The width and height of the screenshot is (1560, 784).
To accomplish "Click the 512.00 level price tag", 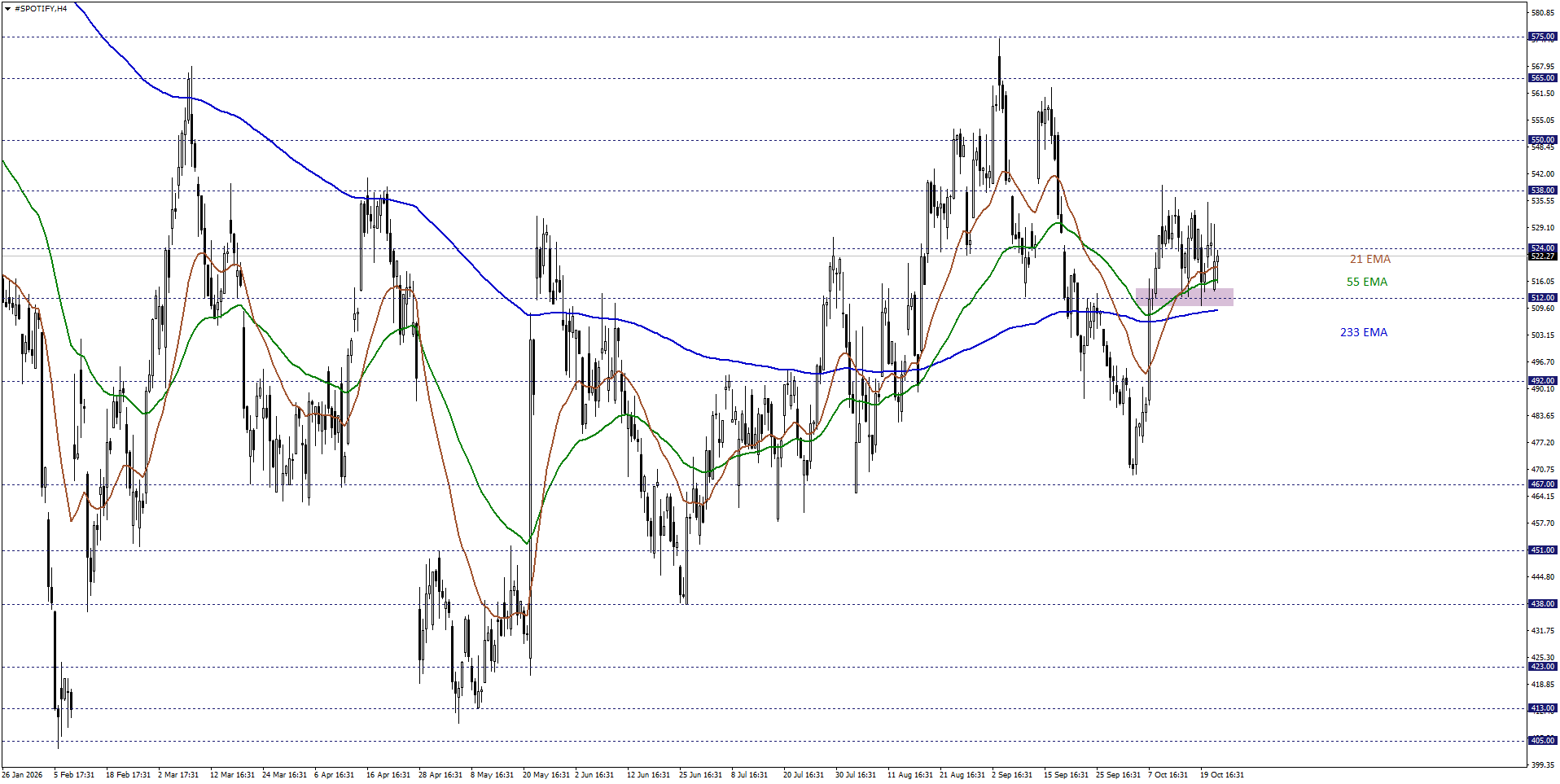I will click(x=1543, y=298).
